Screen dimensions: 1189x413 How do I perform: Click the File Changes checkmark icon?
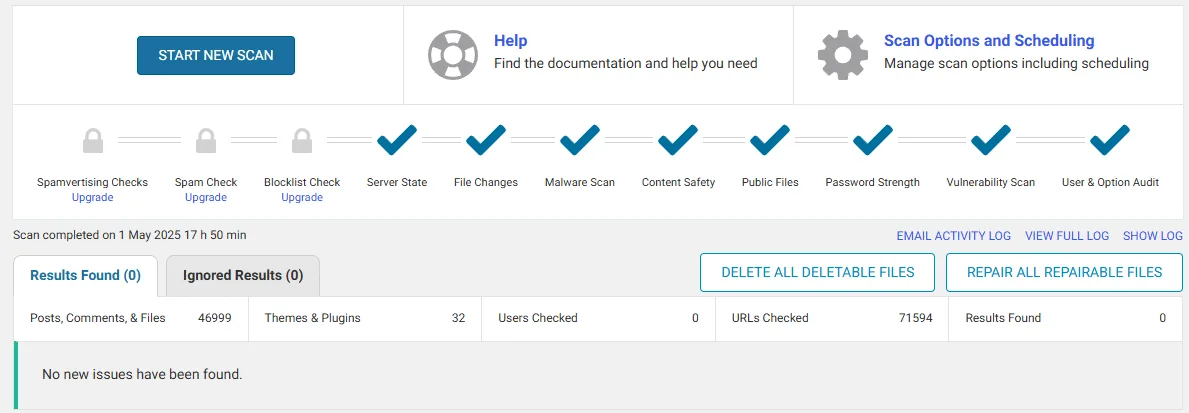tap(486, 140)
